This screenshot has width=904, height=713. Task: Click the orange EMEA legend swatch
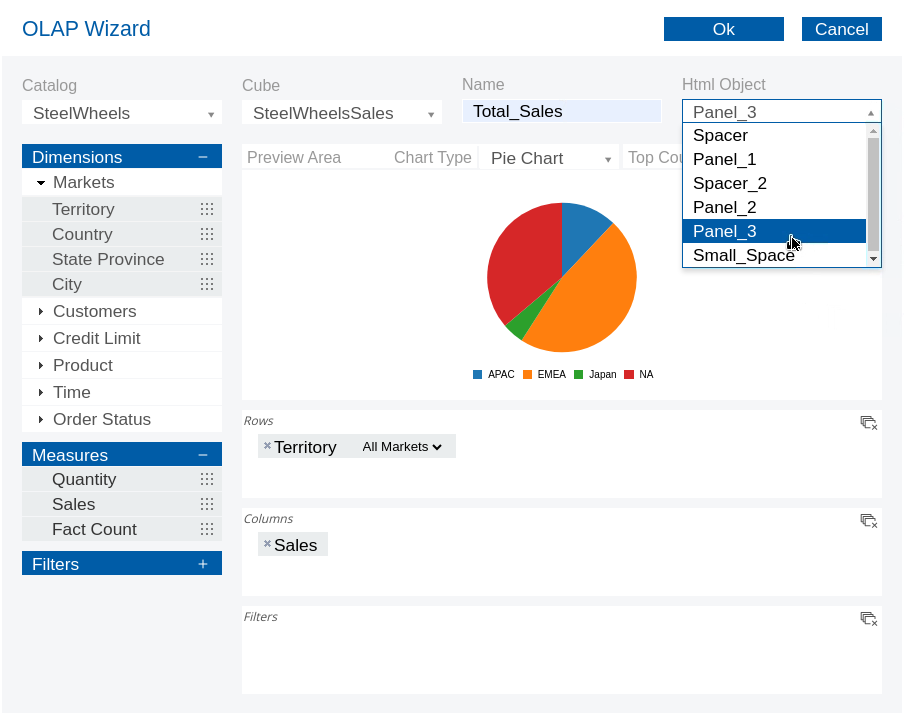pos(527,375)
